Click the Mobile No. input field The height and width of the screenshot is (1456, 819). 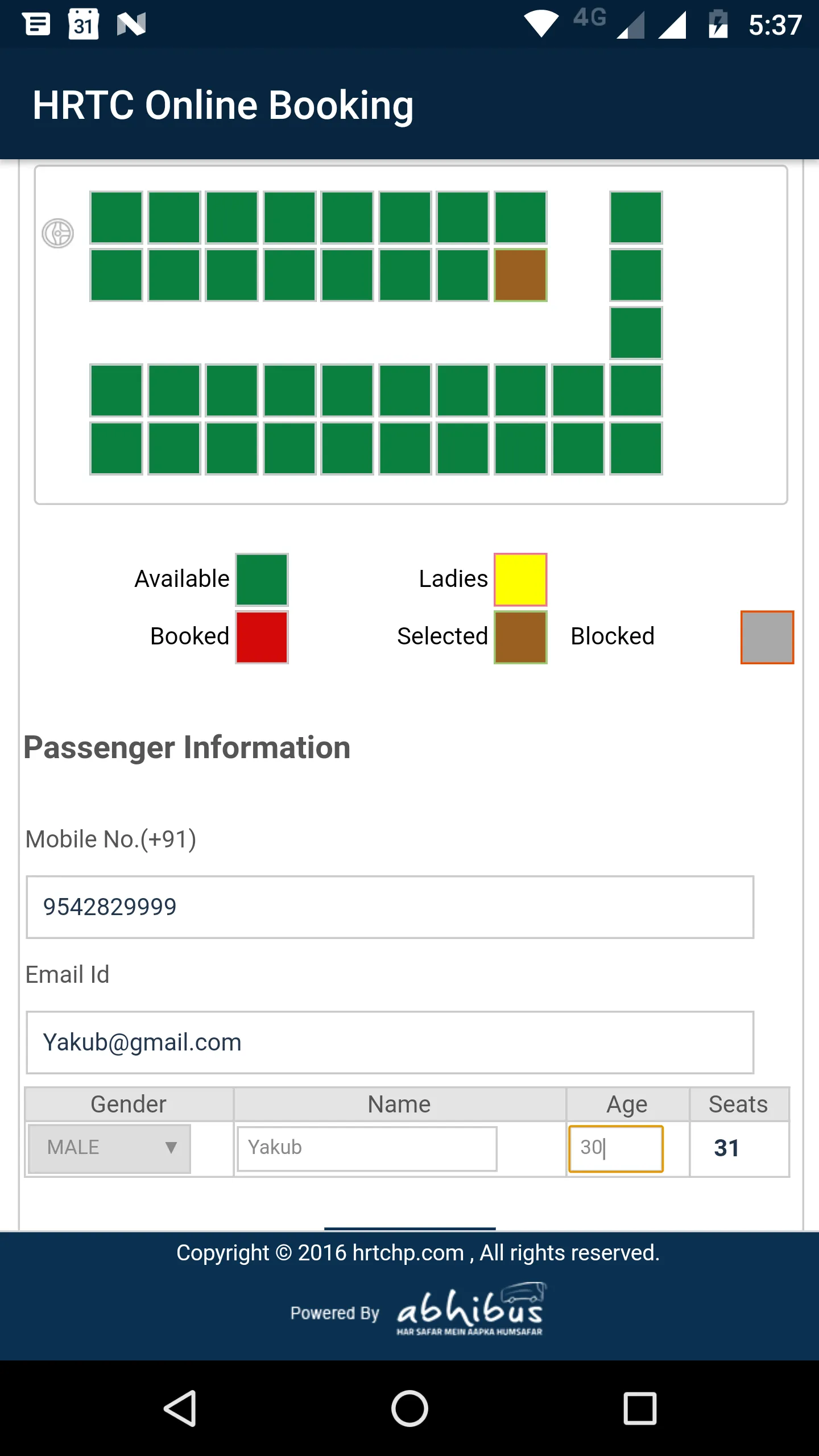tap(390, 907)
